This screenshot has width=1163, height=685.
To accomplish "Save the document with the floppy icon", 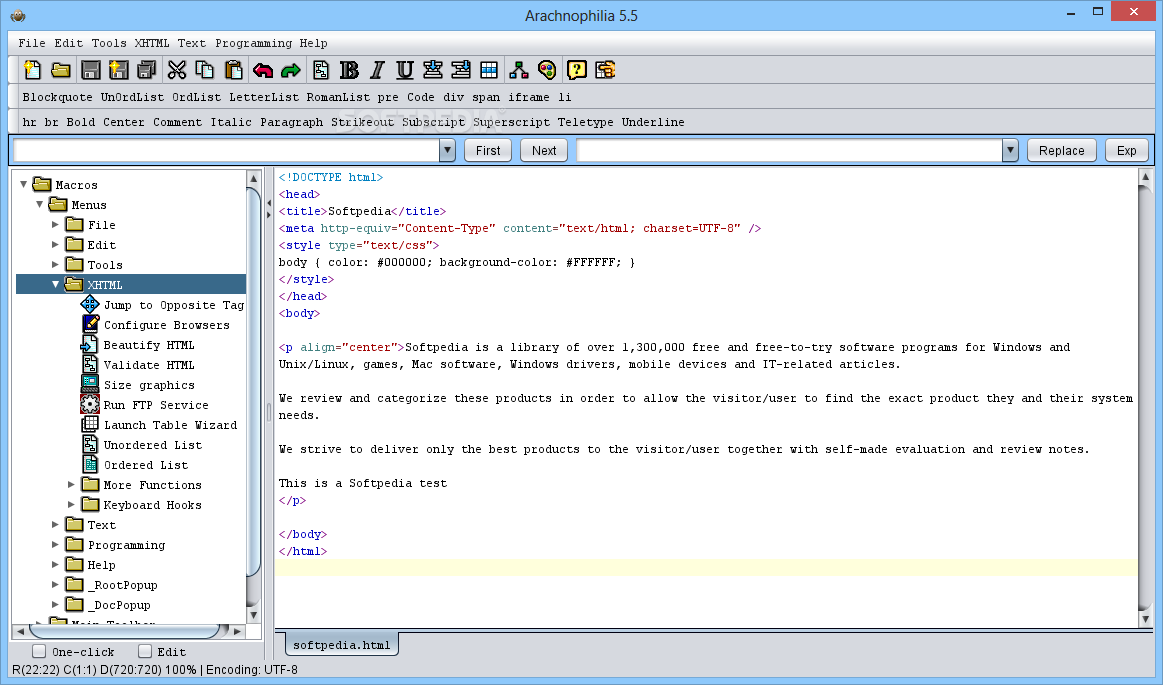I will pos(90,70).
